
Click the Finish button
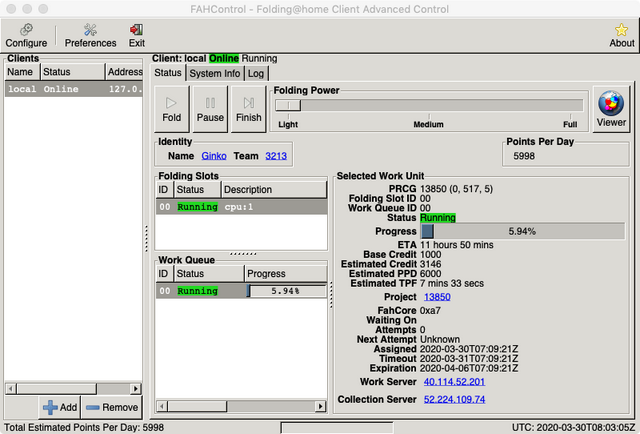tap(248, 109)
